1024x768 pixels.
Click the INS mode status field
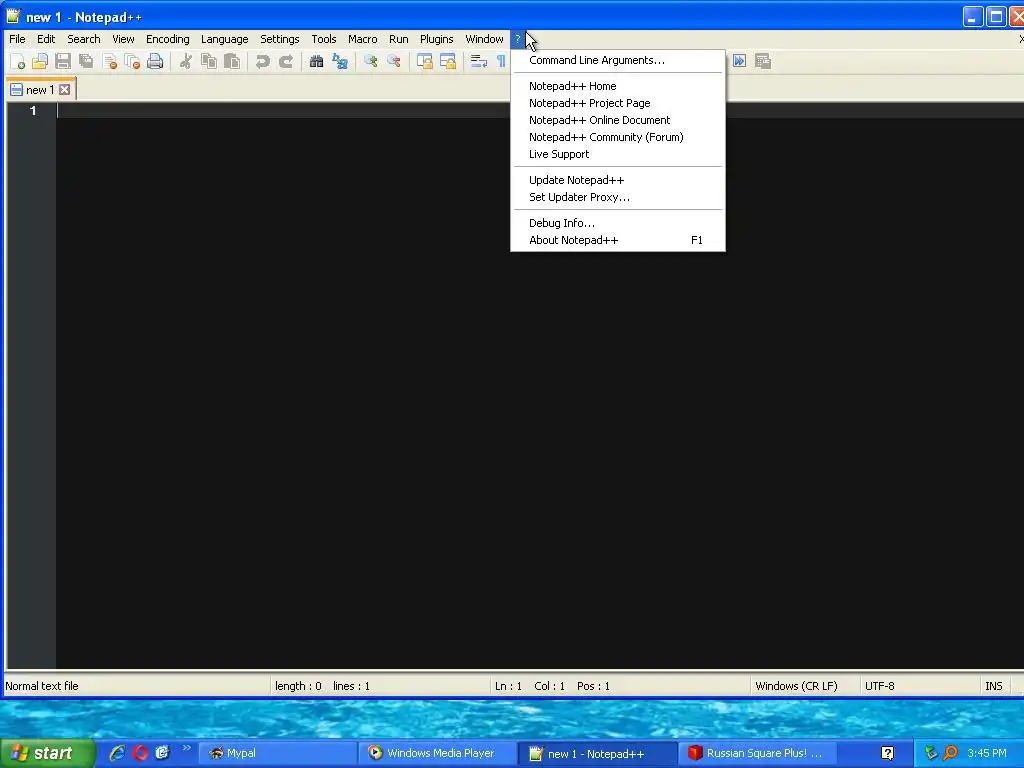pos(995,686)
